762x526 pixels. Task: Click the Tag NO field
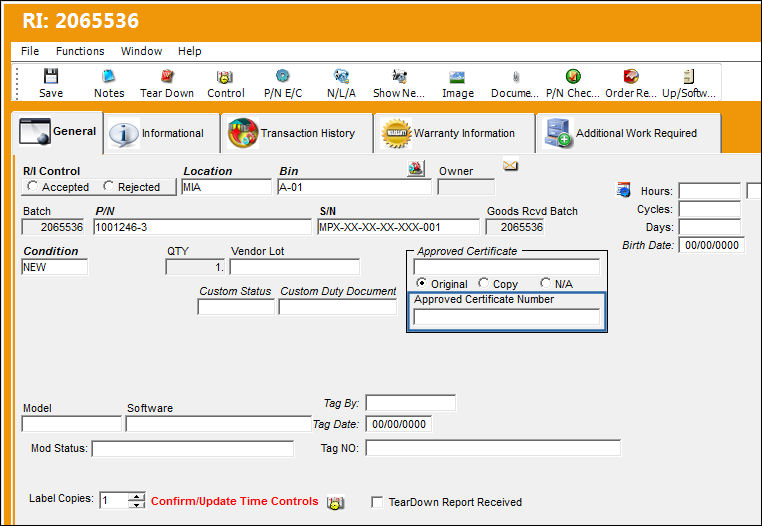click(493, 448)
